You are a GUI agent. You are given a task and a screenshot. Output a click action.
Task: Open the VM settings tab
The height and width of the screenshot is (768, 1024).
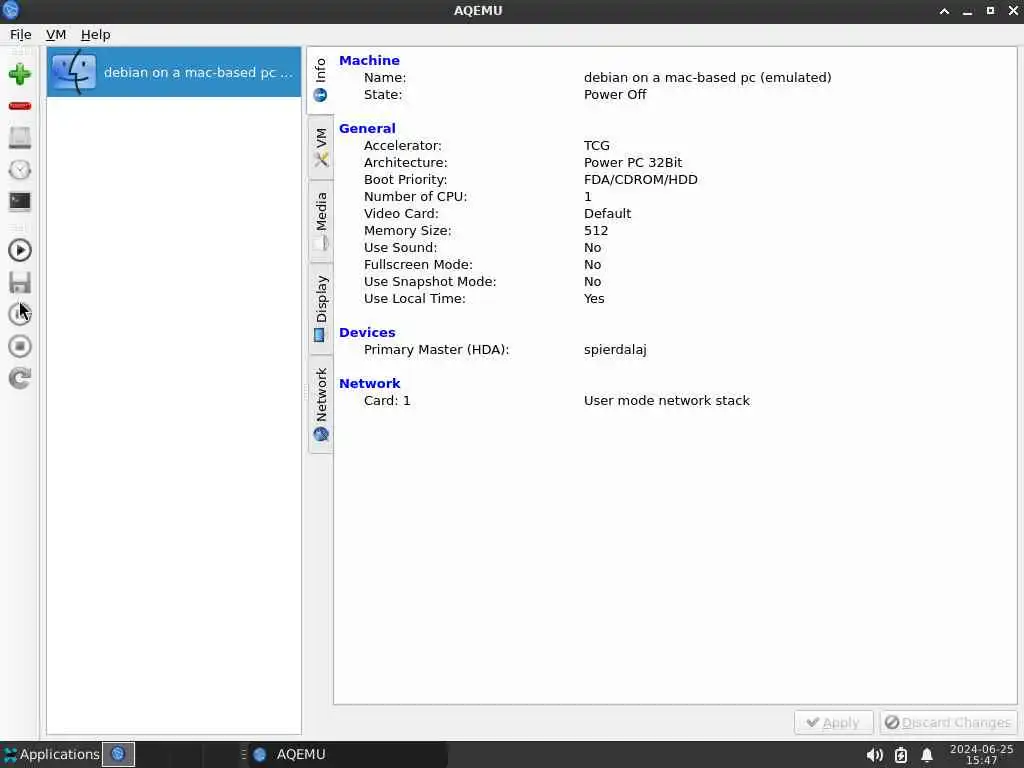click(x=321, y=148)
